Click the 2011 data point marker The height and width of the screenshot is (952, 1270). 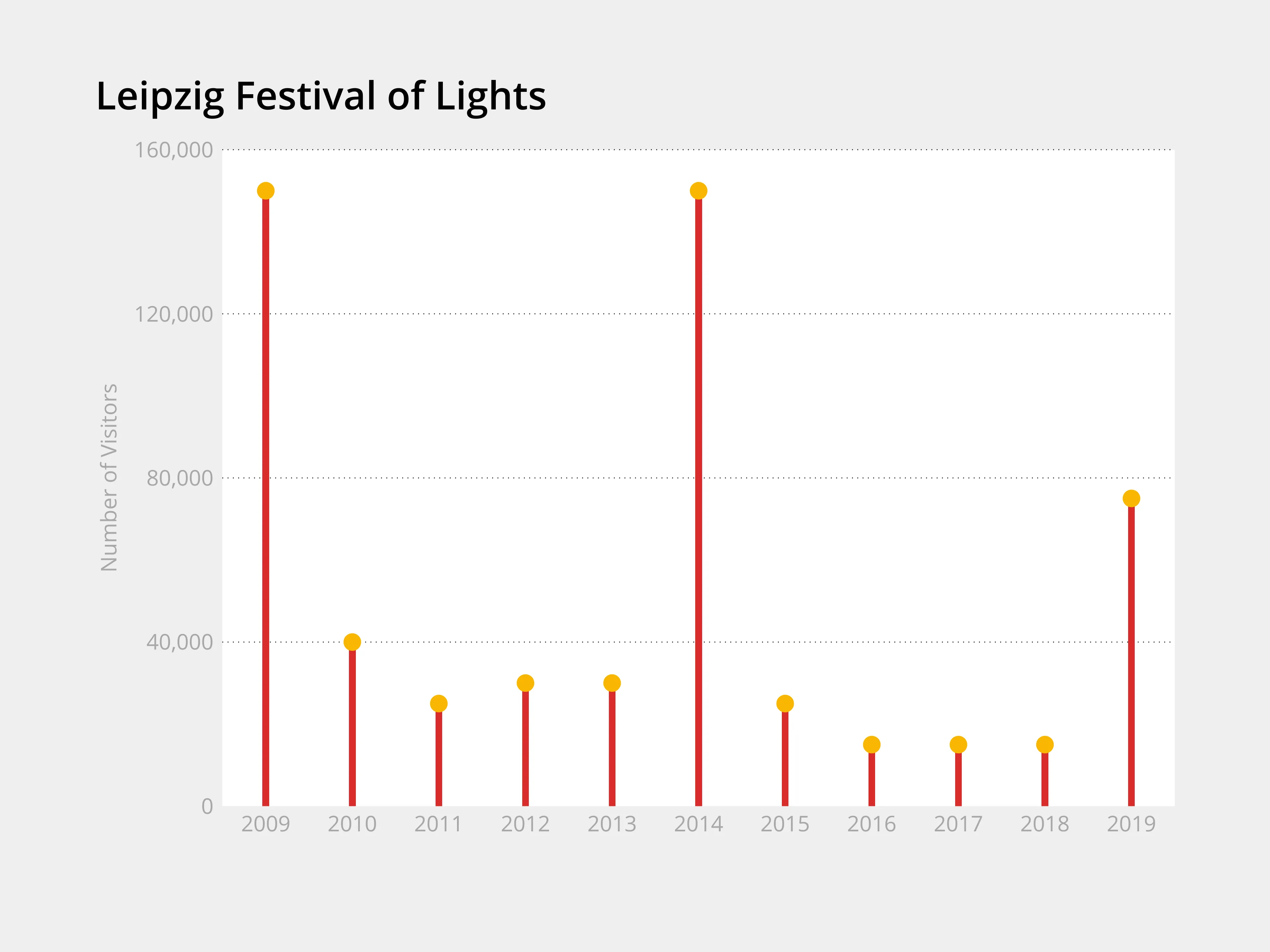(x=439, y=703)
